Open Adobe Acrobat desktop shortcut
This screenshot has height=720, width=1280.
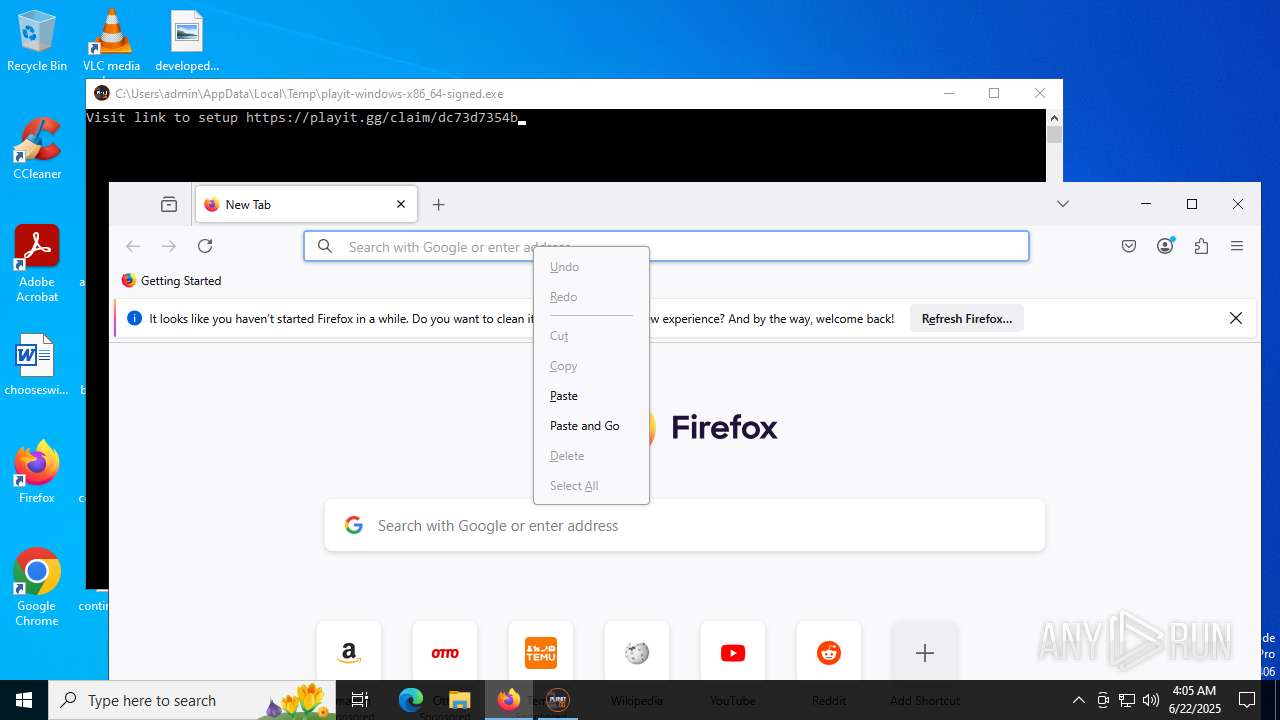pos(37,263)
